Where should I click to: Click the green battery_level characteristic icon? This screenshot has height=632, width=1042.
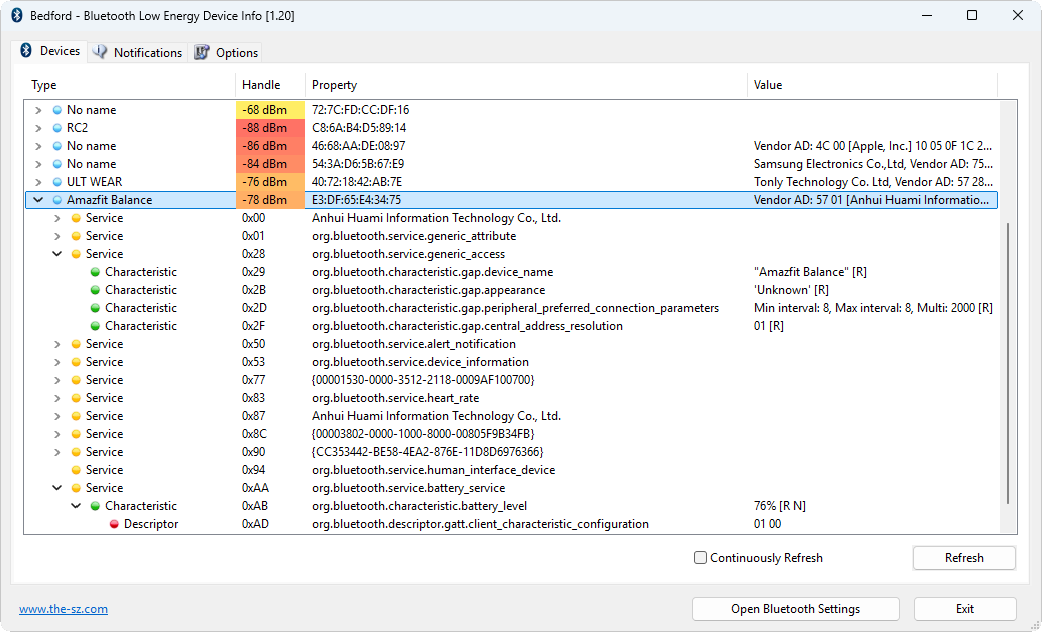tap(95, 506)
